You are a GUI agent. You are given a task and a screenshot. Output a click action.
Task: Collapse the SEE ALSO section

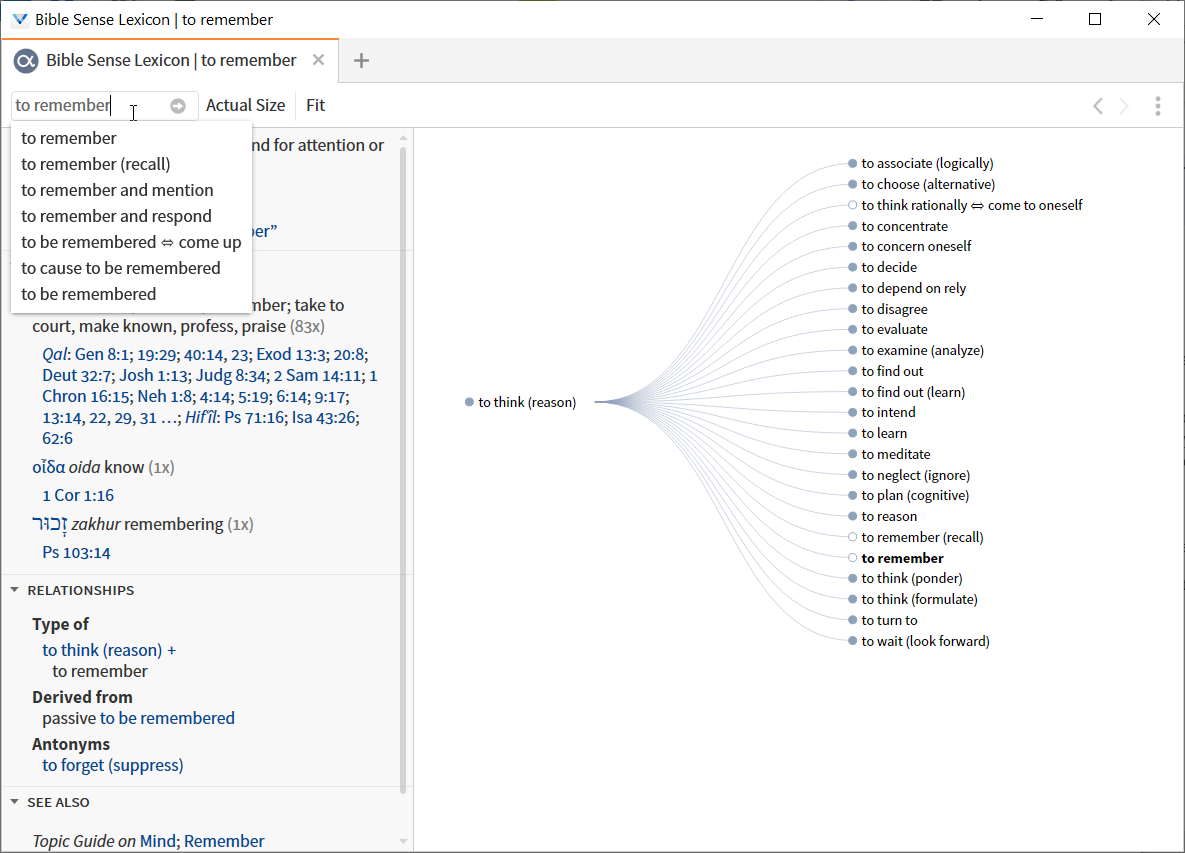(x=14, y=802)
